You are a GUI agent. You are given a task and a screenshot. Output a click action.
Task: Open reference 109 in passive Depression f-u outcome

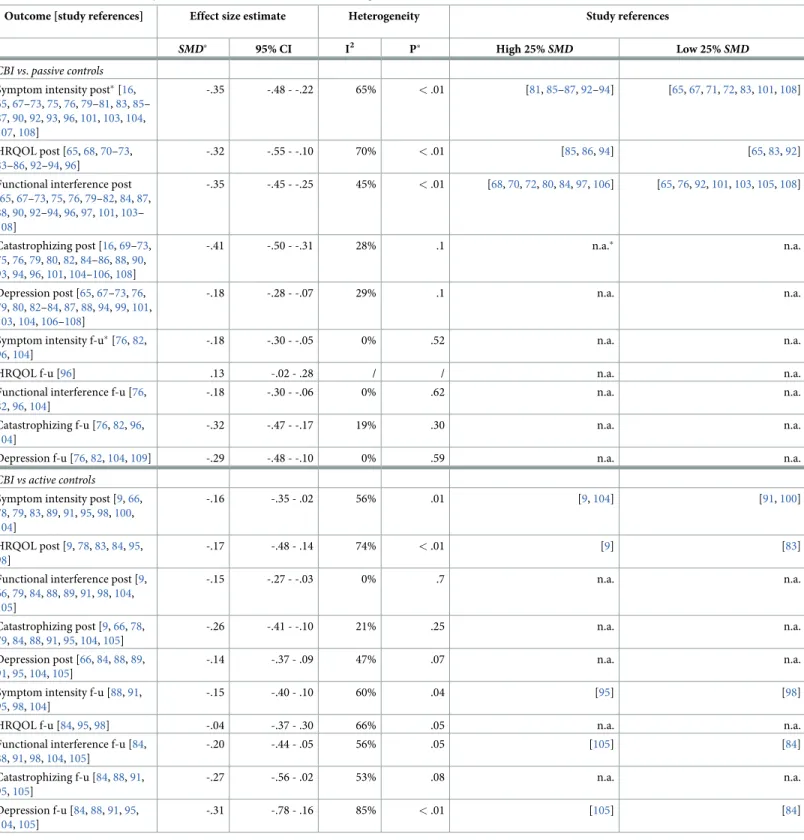(x=139, y=458)
